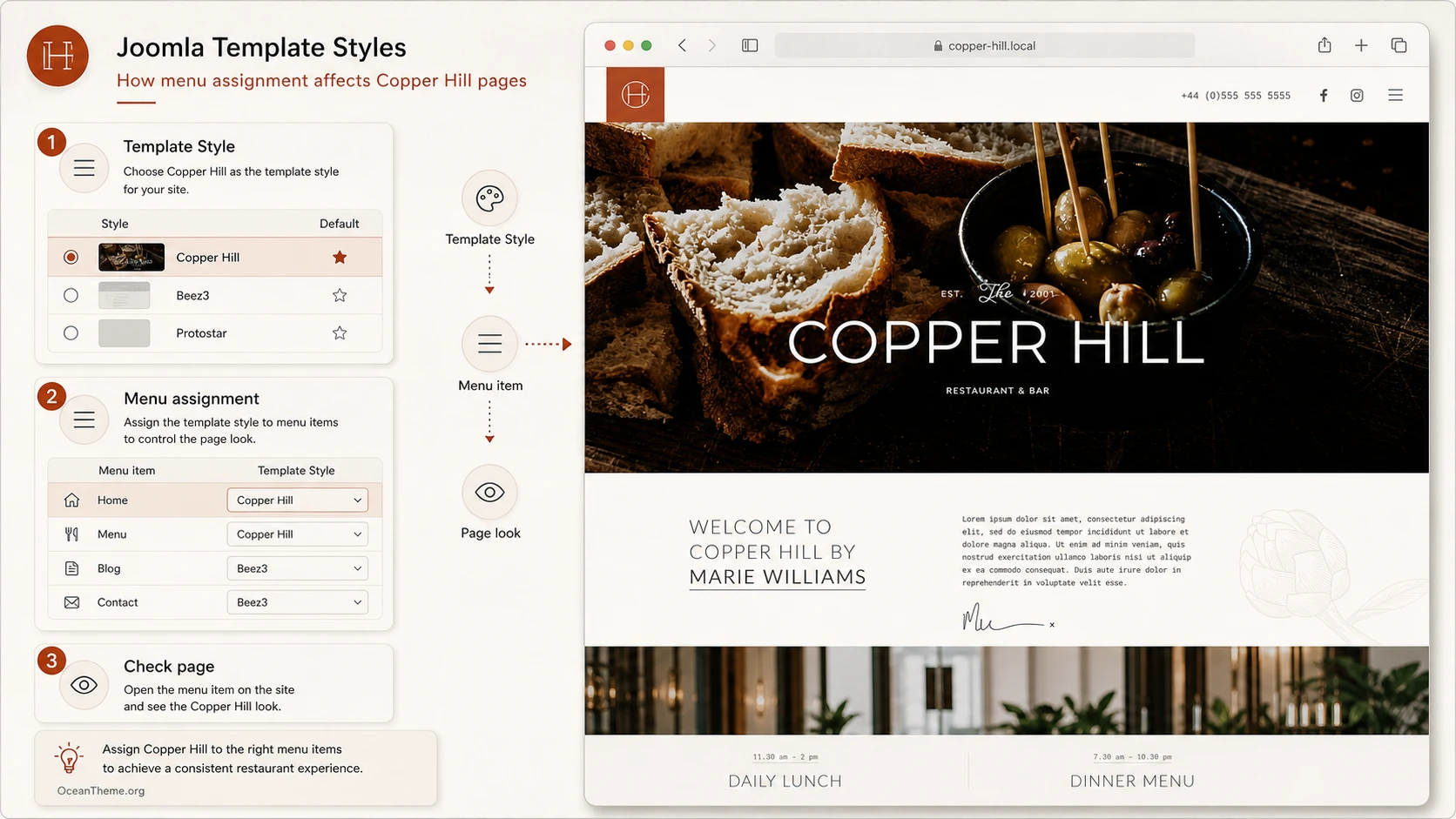Click the Style column header
The image size is (1456, 819).
[114, 224]
